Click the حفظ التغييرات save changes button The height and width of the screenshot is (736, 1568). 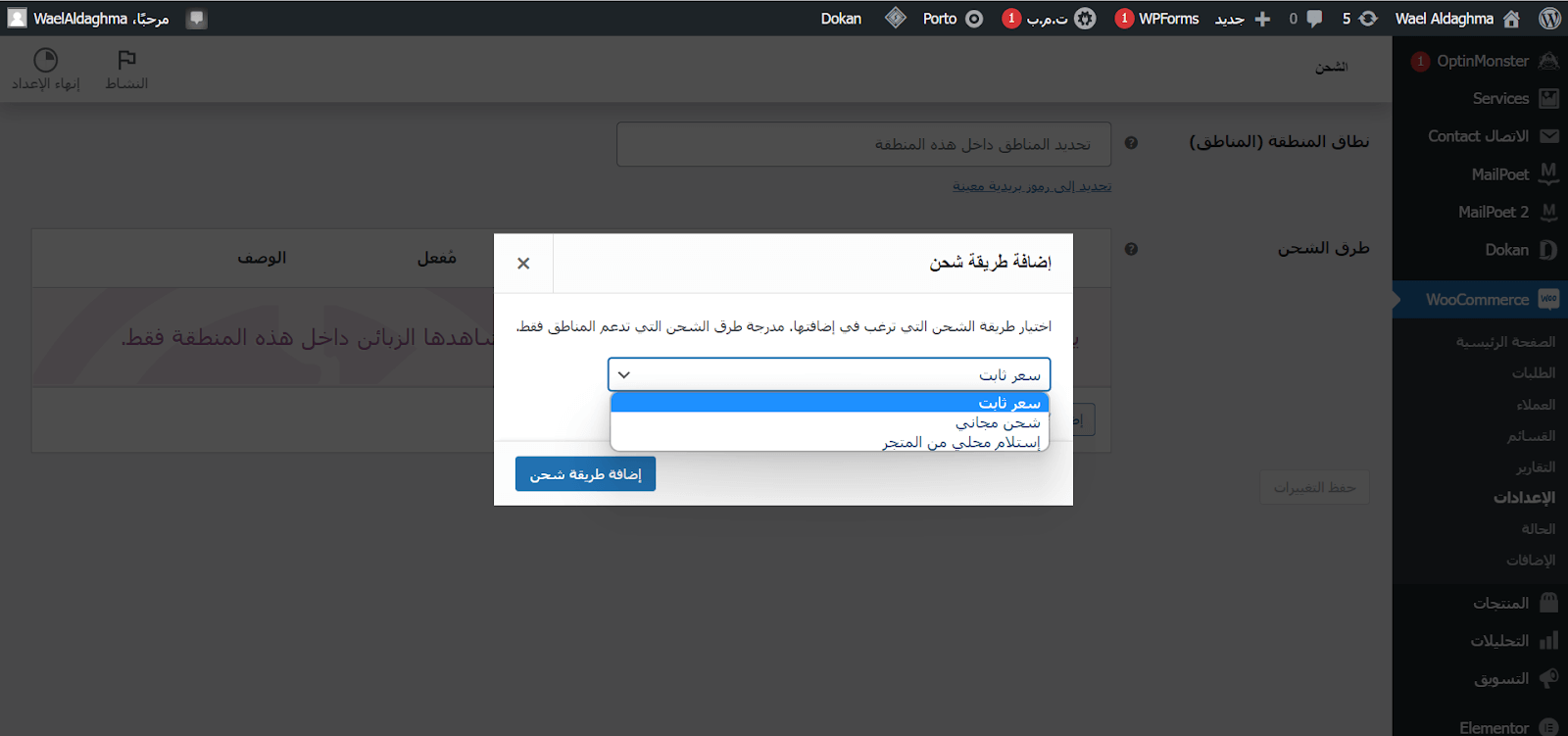point(1314,487)
